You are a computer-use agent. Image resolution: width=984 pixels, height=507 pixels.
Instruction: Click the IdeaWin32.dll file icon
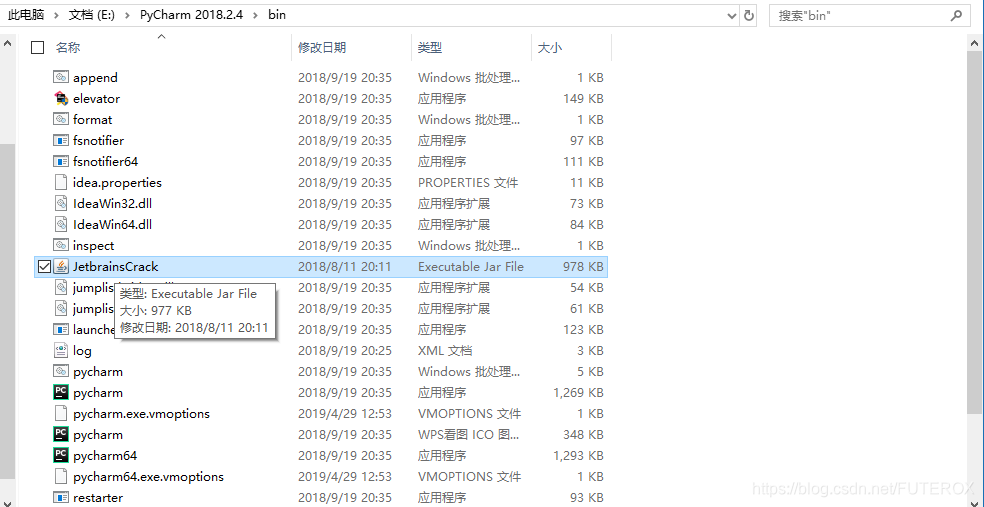pyautogui.click(x=61, y=203)
